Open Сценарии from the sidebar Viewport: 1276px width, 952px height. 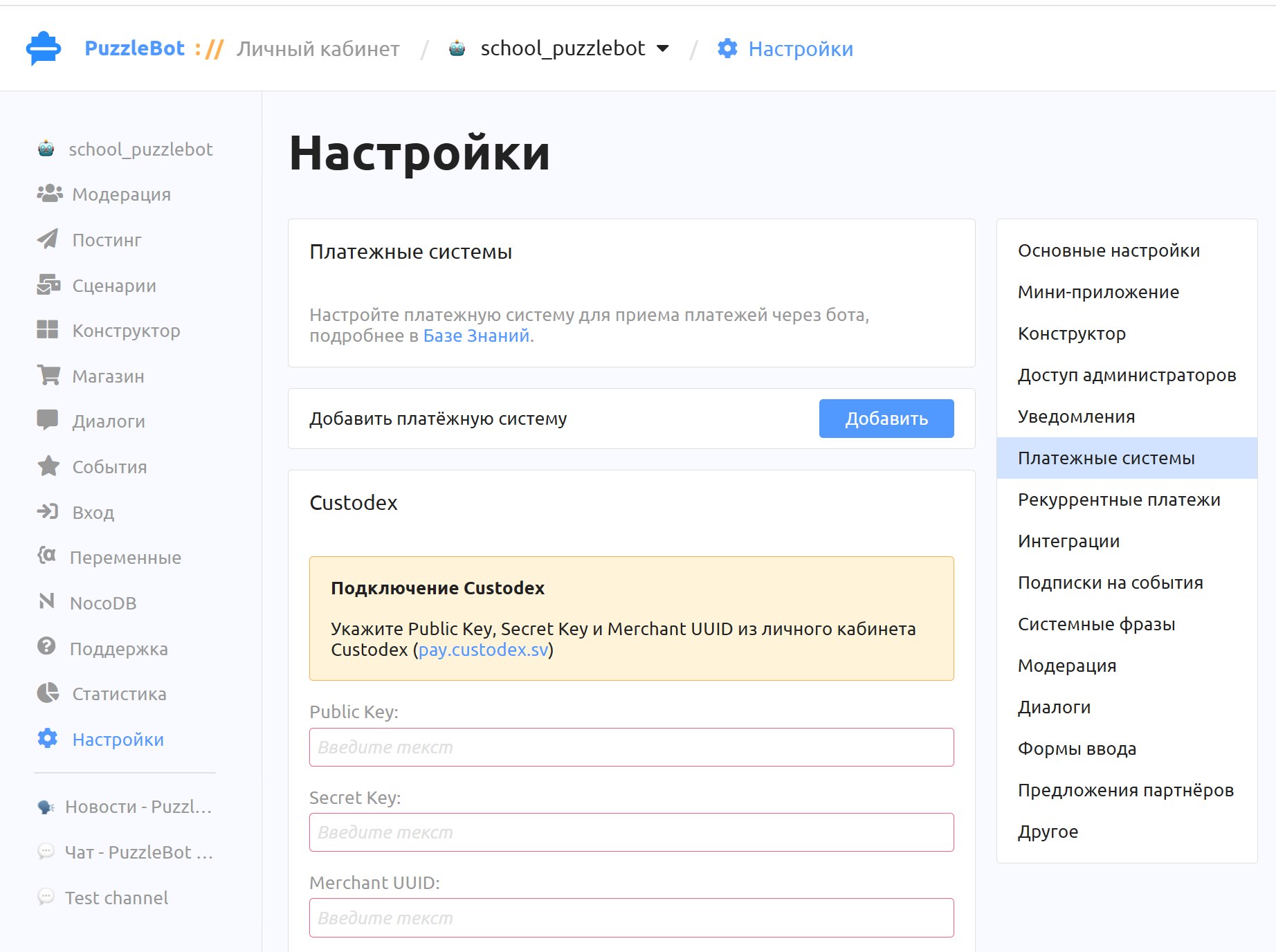[114, 286]
